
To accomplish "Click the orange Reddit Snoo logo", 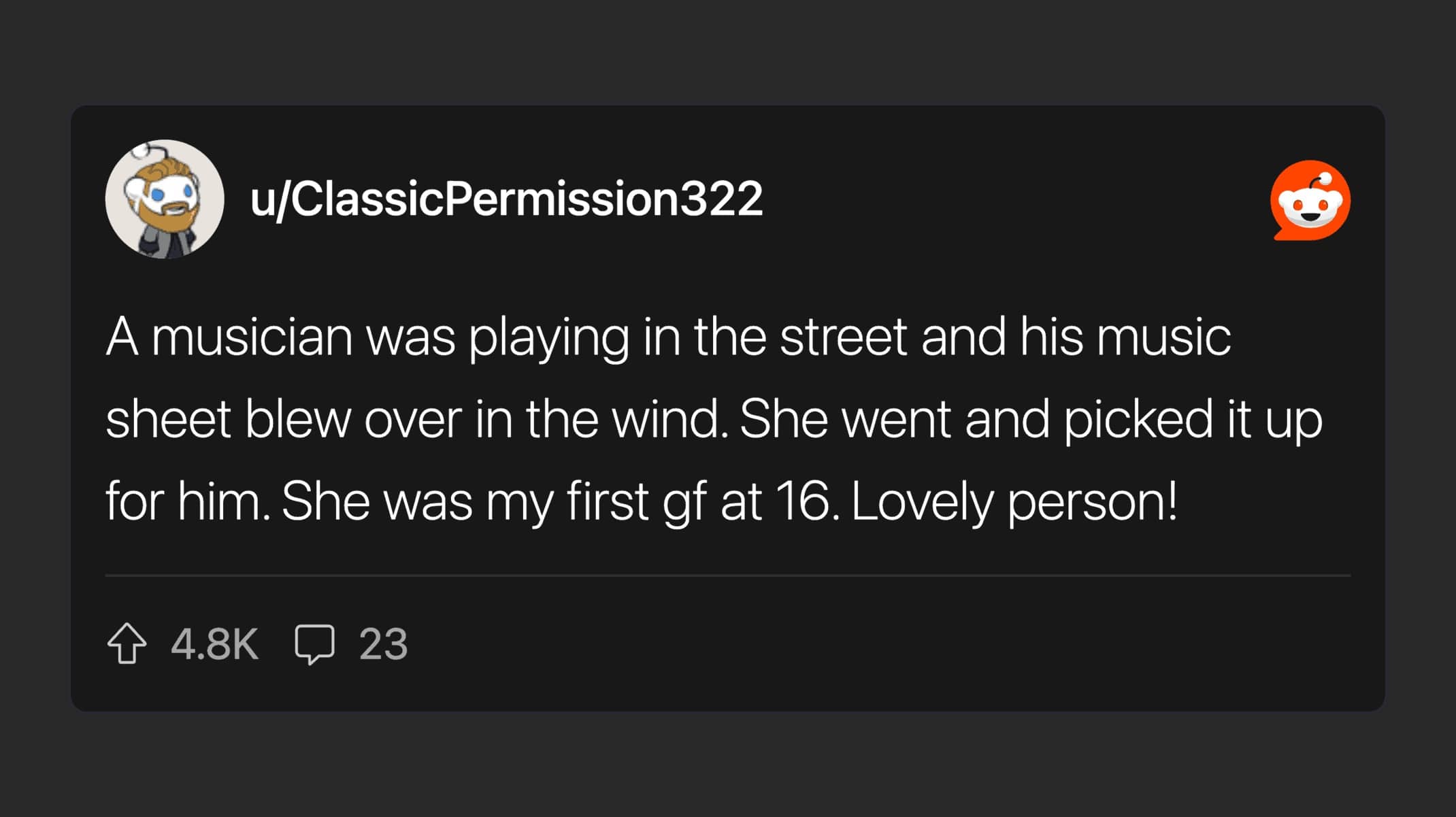I will click(x=1310, y=204).
